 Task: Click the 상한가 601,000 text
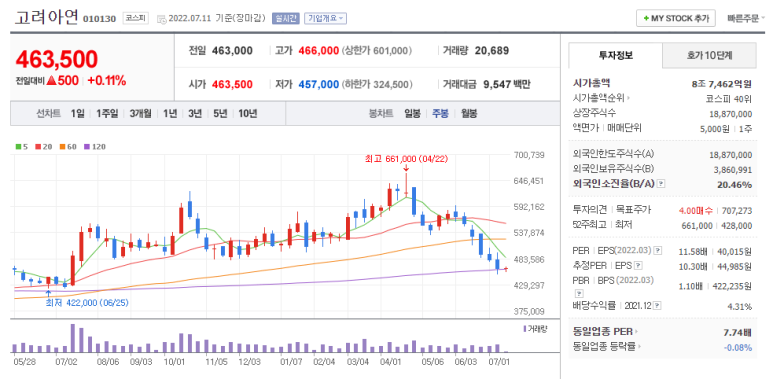377,51
